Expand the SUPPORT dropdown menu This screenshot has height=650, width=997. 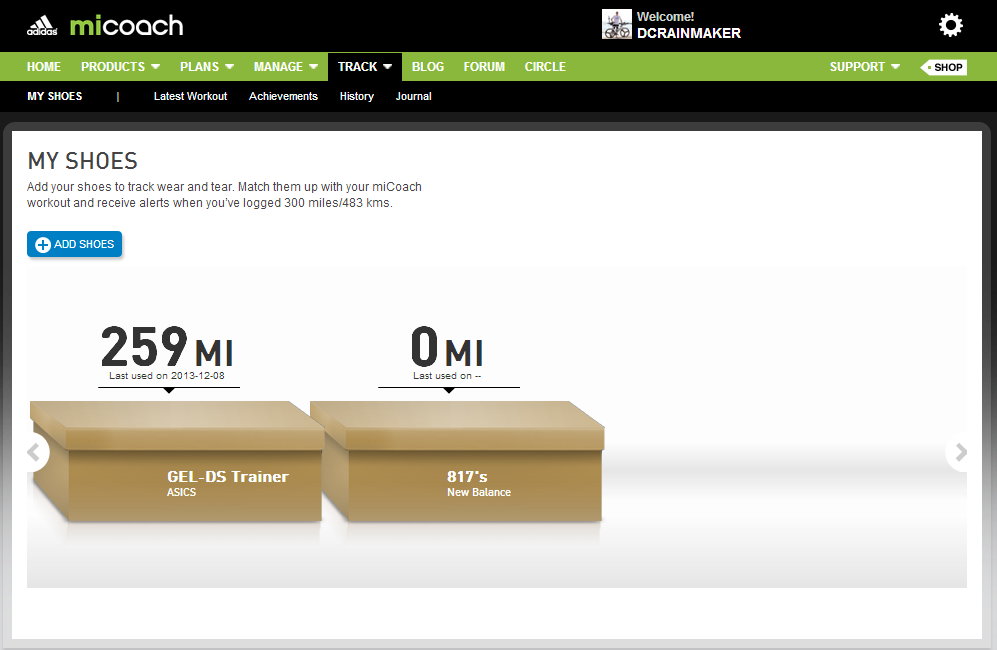865,67
